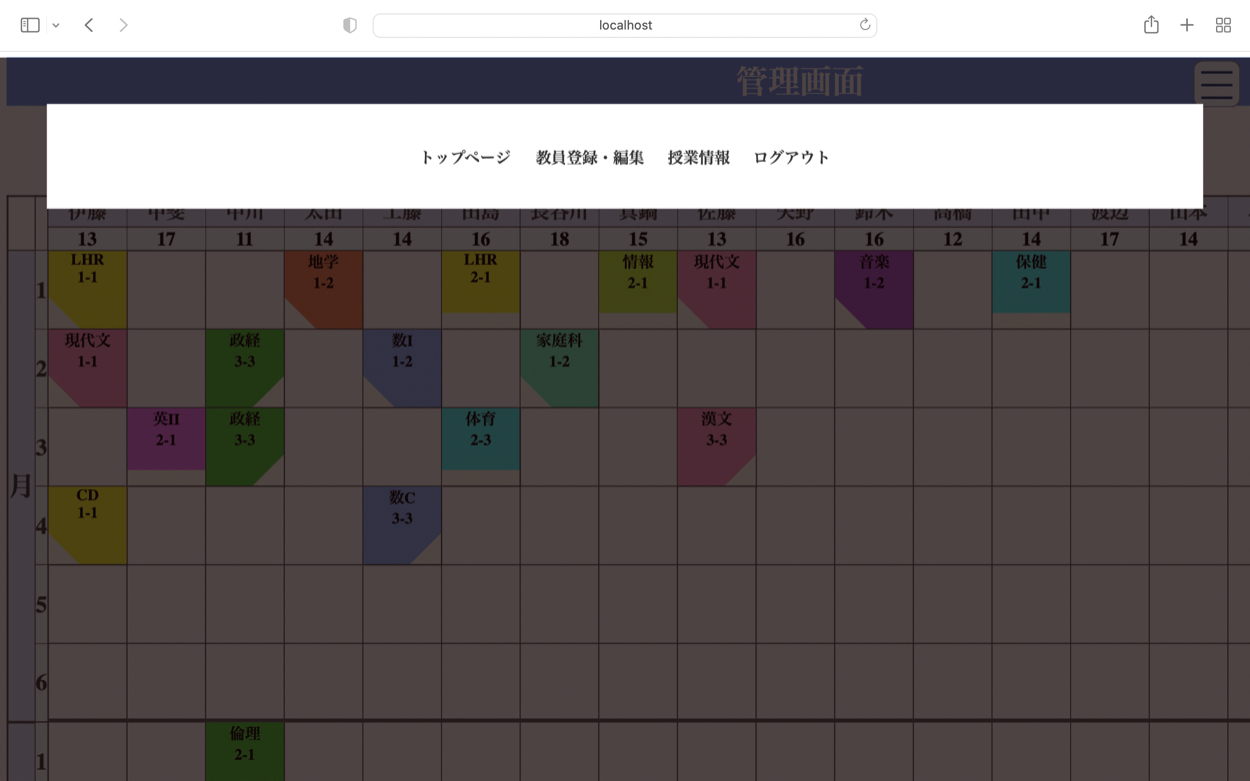Go to 授業情報 page

(699, 157)
